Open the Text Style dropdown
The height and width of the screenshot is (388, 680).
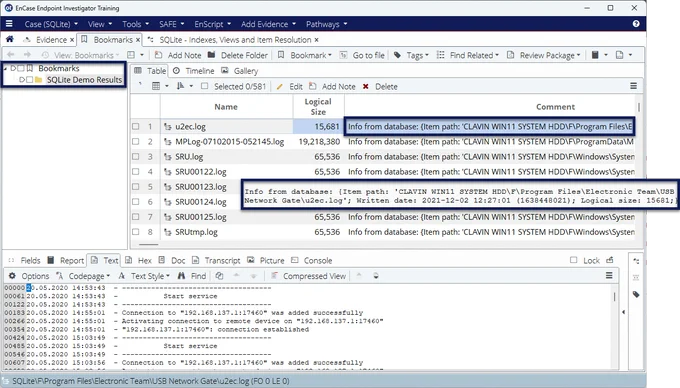tap(144, 276)
